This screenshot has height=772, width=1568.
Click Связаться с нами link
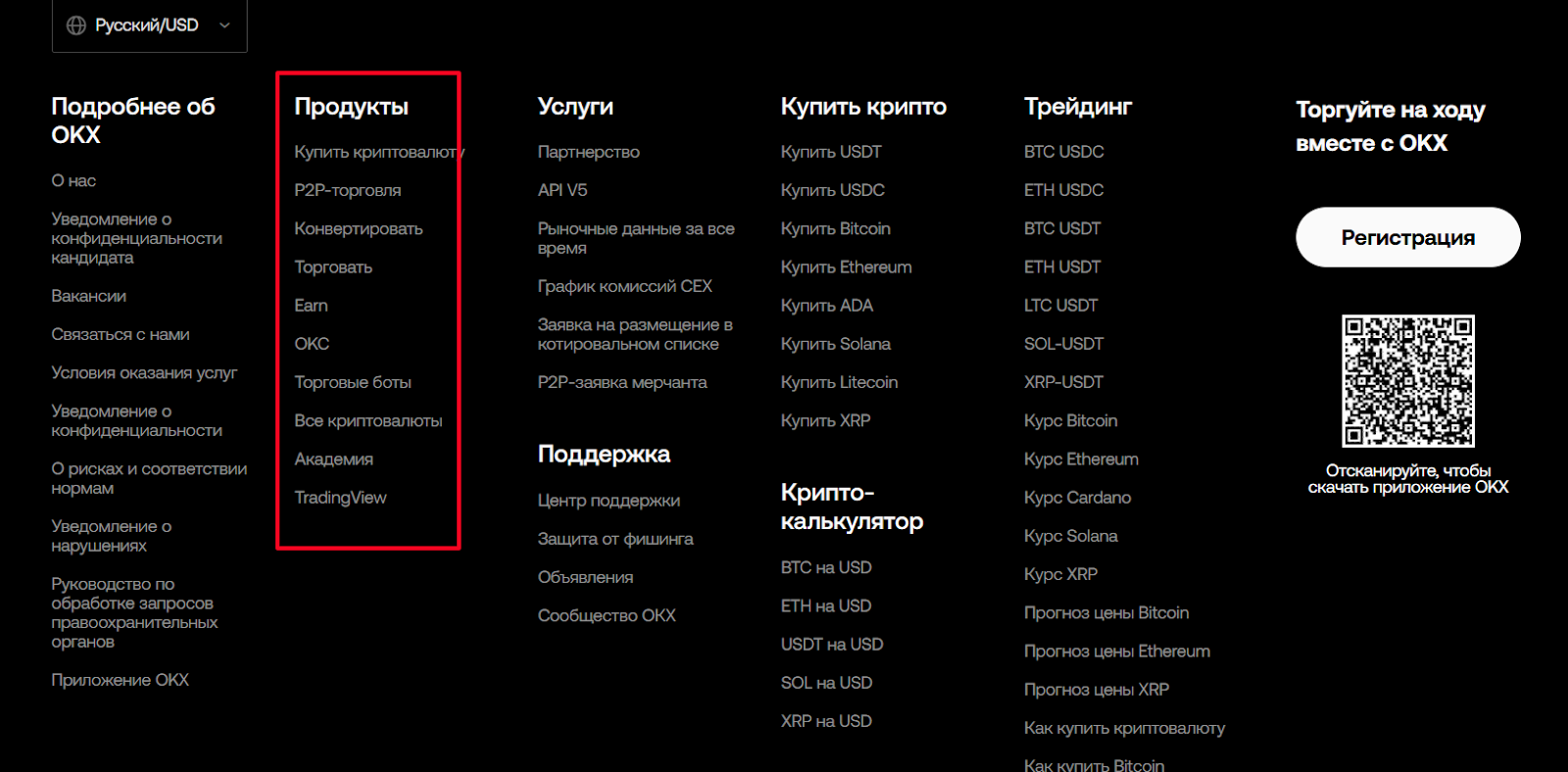point(121,334)
